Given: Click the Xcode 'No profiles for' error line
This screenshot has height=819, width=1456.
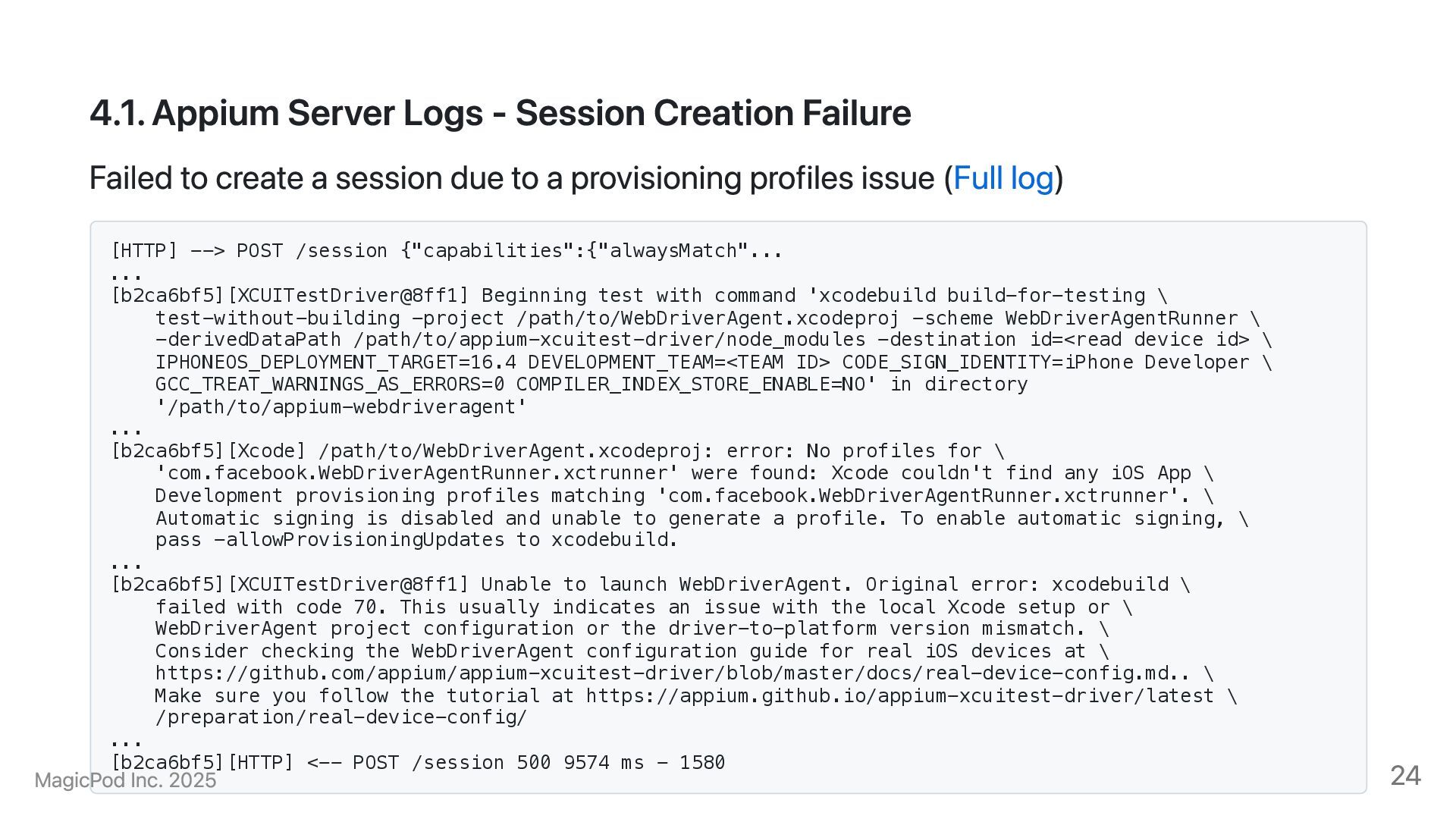Looking at the screenshot, I should (557, 451).
